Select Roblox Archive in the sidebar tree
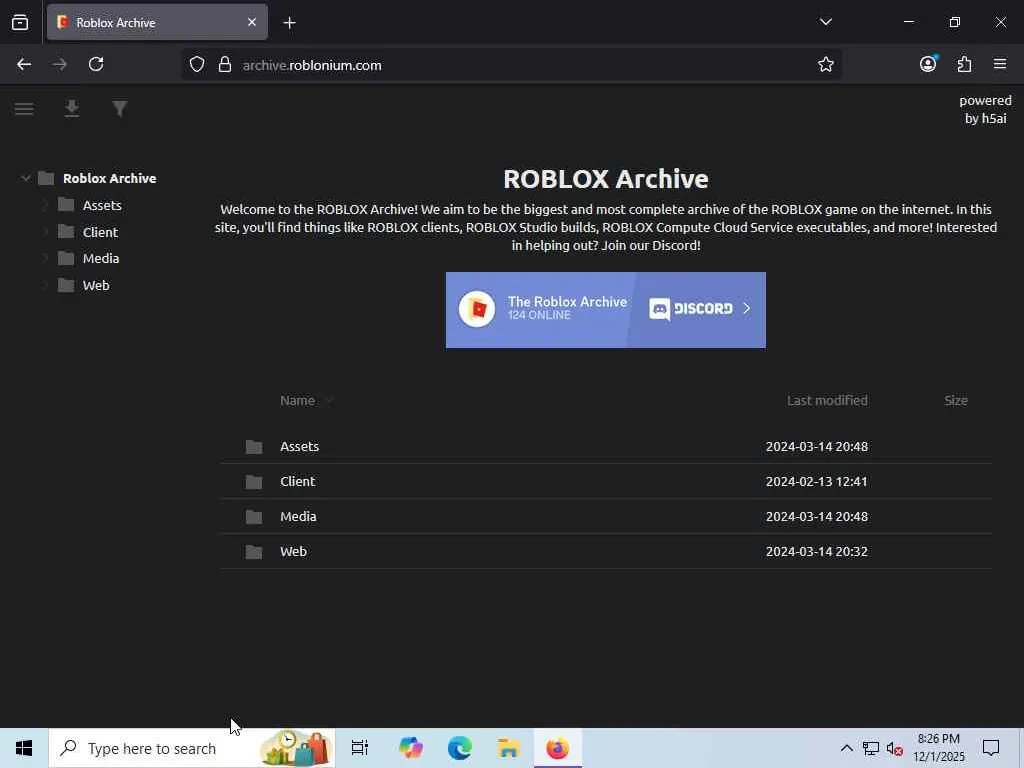Image resolution: width=1024 pixels, height=768 pixels. (x=110, y=178)
